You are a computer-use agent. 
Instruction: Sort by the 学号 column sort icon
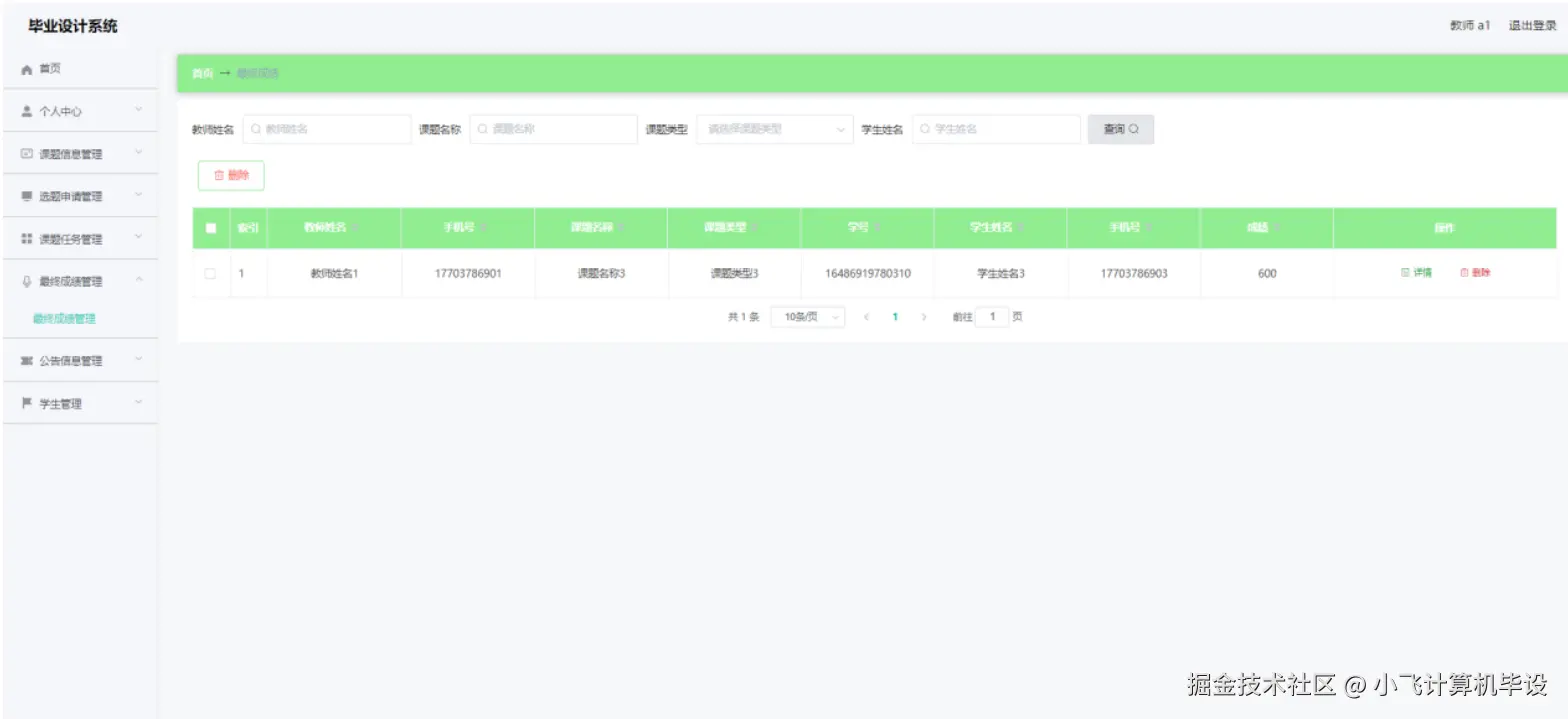pyautogui.click(x=878, y=228)
